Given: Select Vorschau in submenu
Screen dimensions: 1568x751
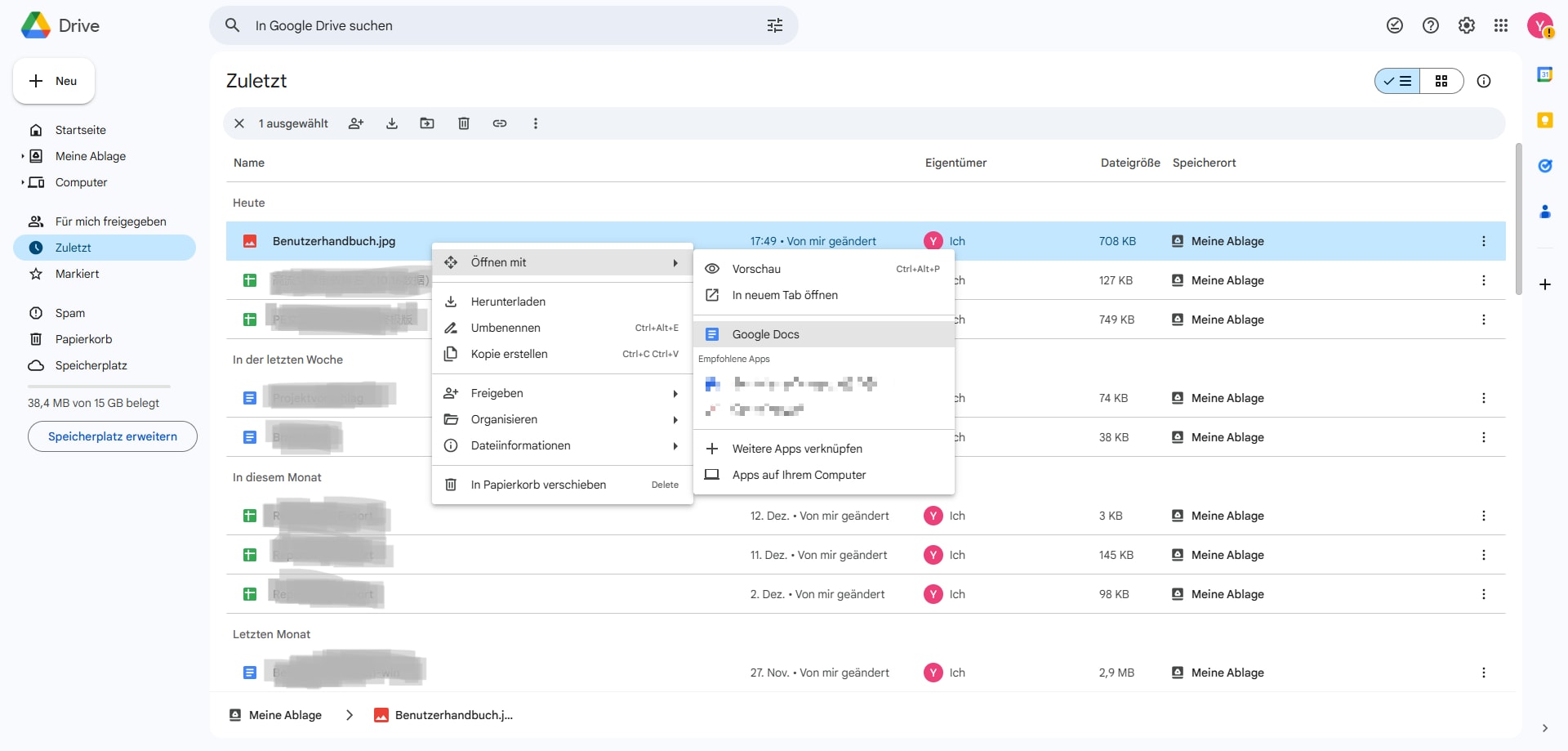Looking at the screenshot, I should pos(823,269).
